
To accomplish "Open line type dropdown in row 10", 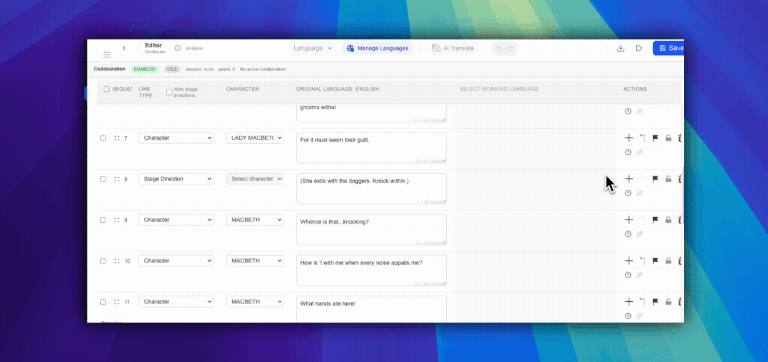I will coord(176,261).
